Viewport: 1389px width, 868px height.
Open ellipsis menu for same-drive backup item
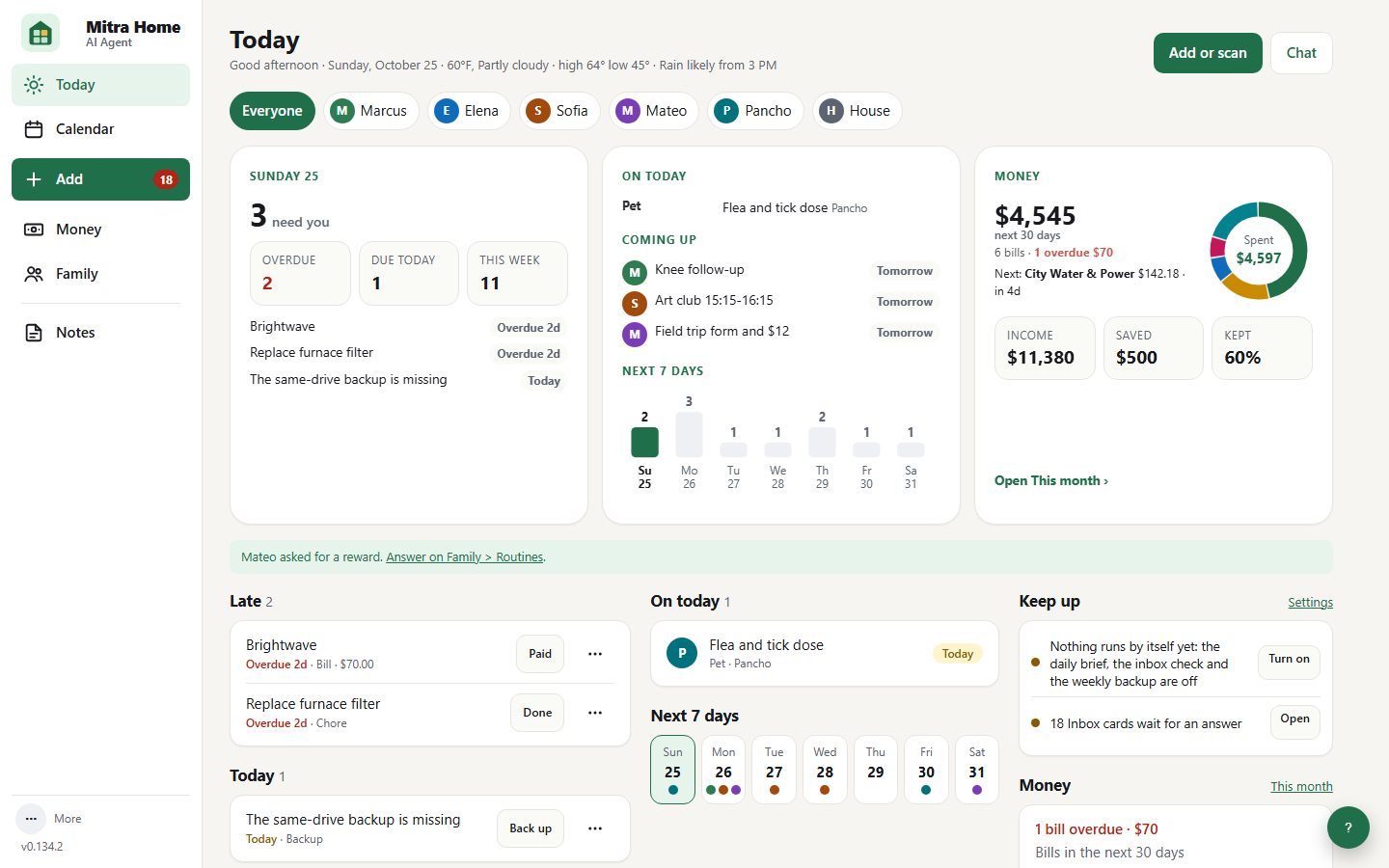(595, 828)
